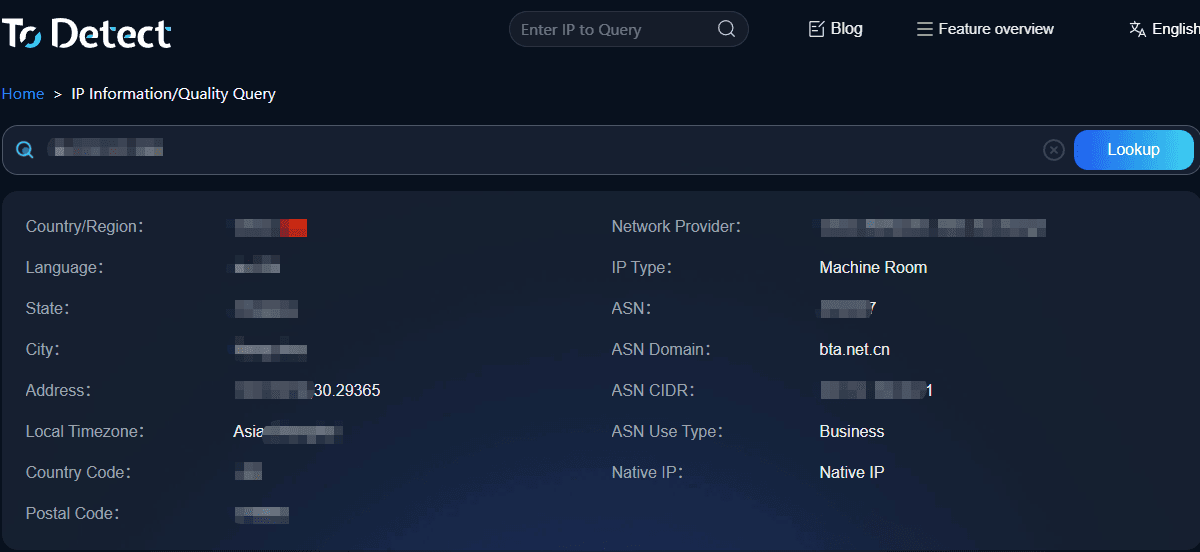Select the bta.net.cn ASN domain value

pos(854,350)
